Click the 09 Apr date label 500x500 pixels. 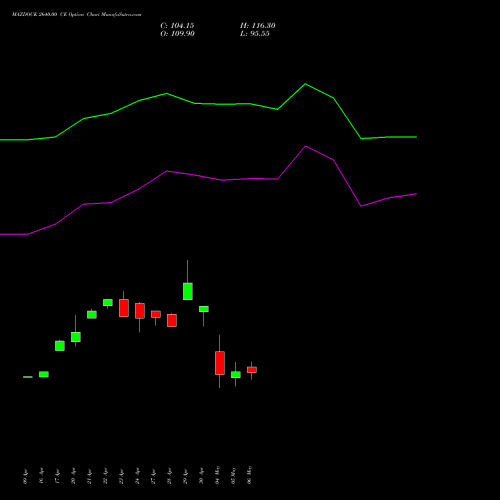tap(26, 476)
